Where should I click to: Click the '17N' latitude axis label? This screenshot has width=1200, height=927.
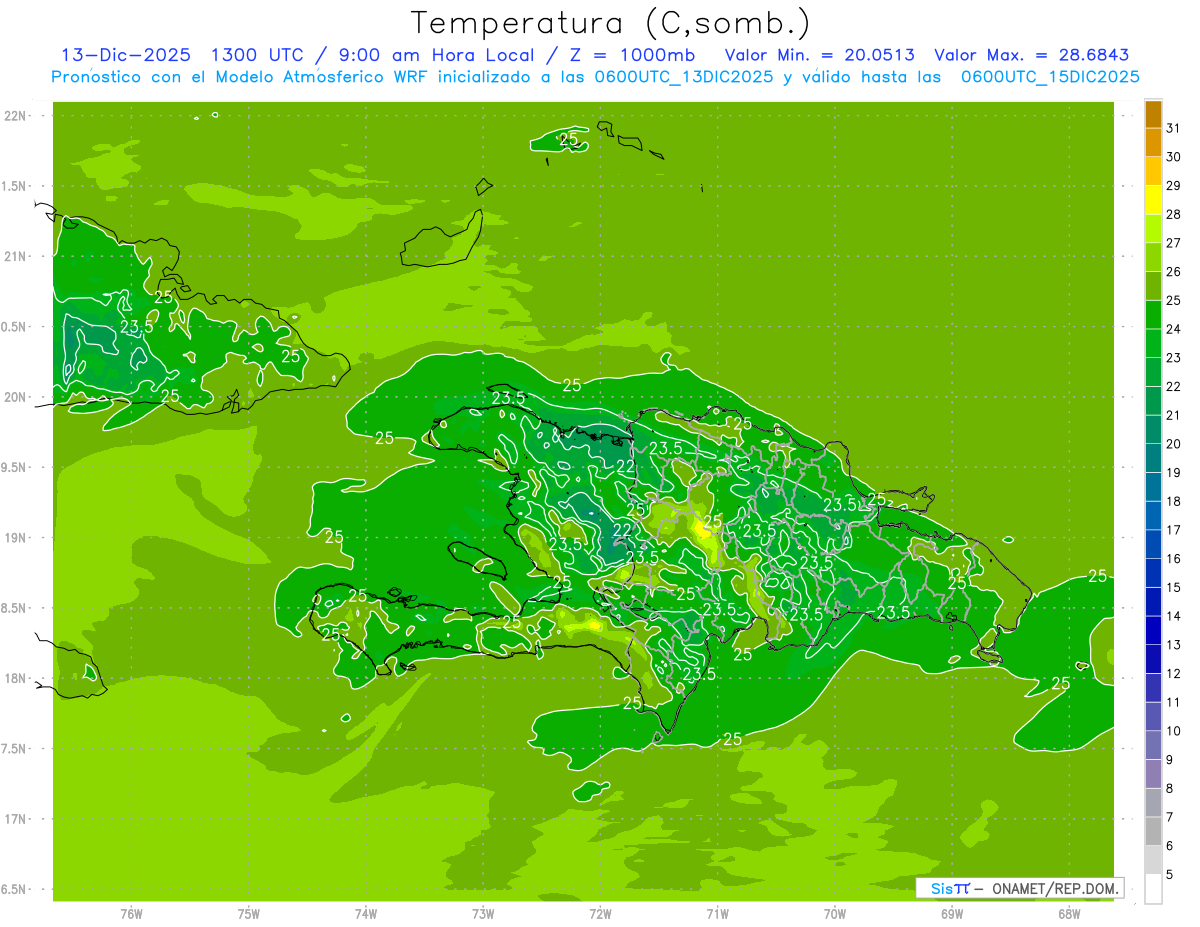tap(15, 819)
